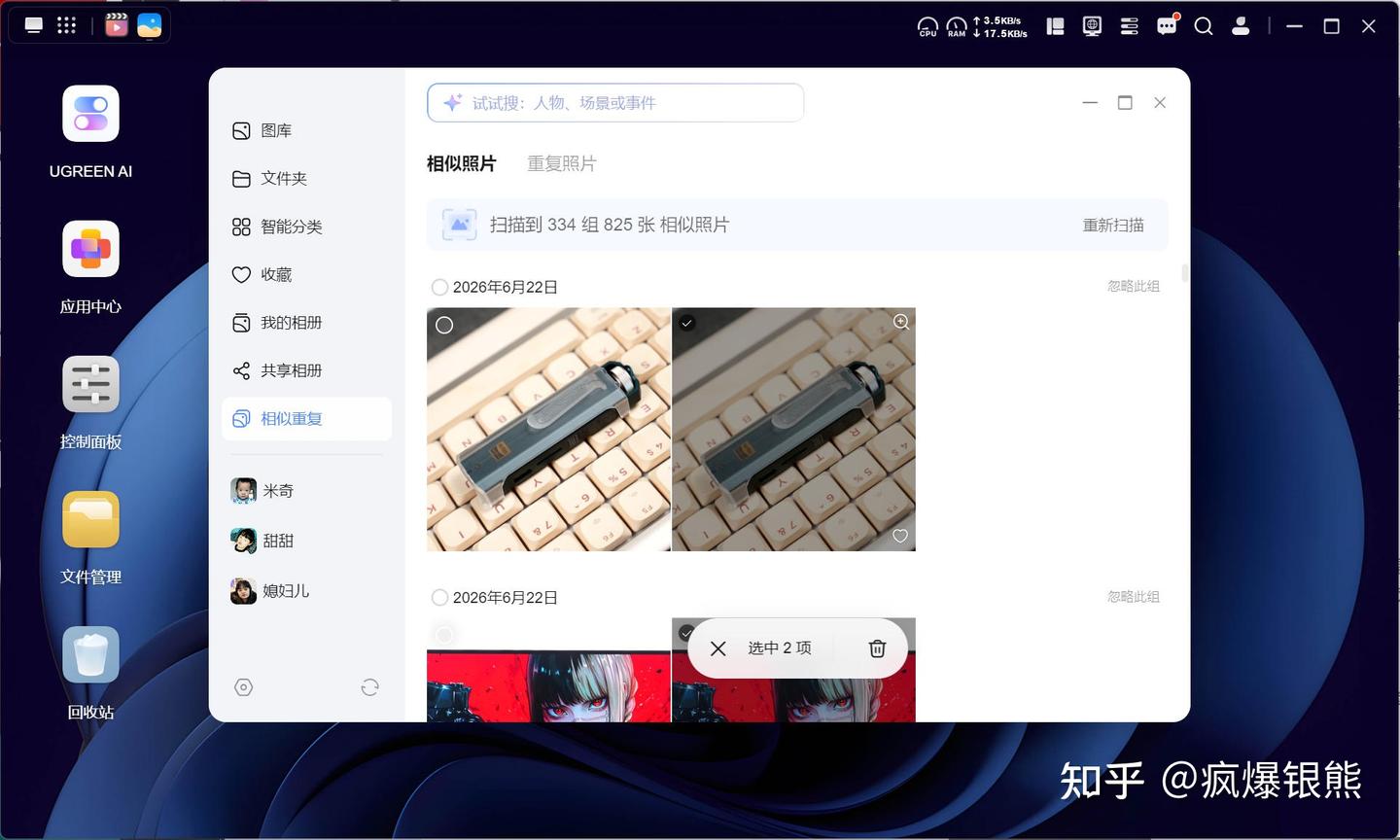1400x840 pixels.
Task: Close the photo app window
Action: coord(1160,102)
